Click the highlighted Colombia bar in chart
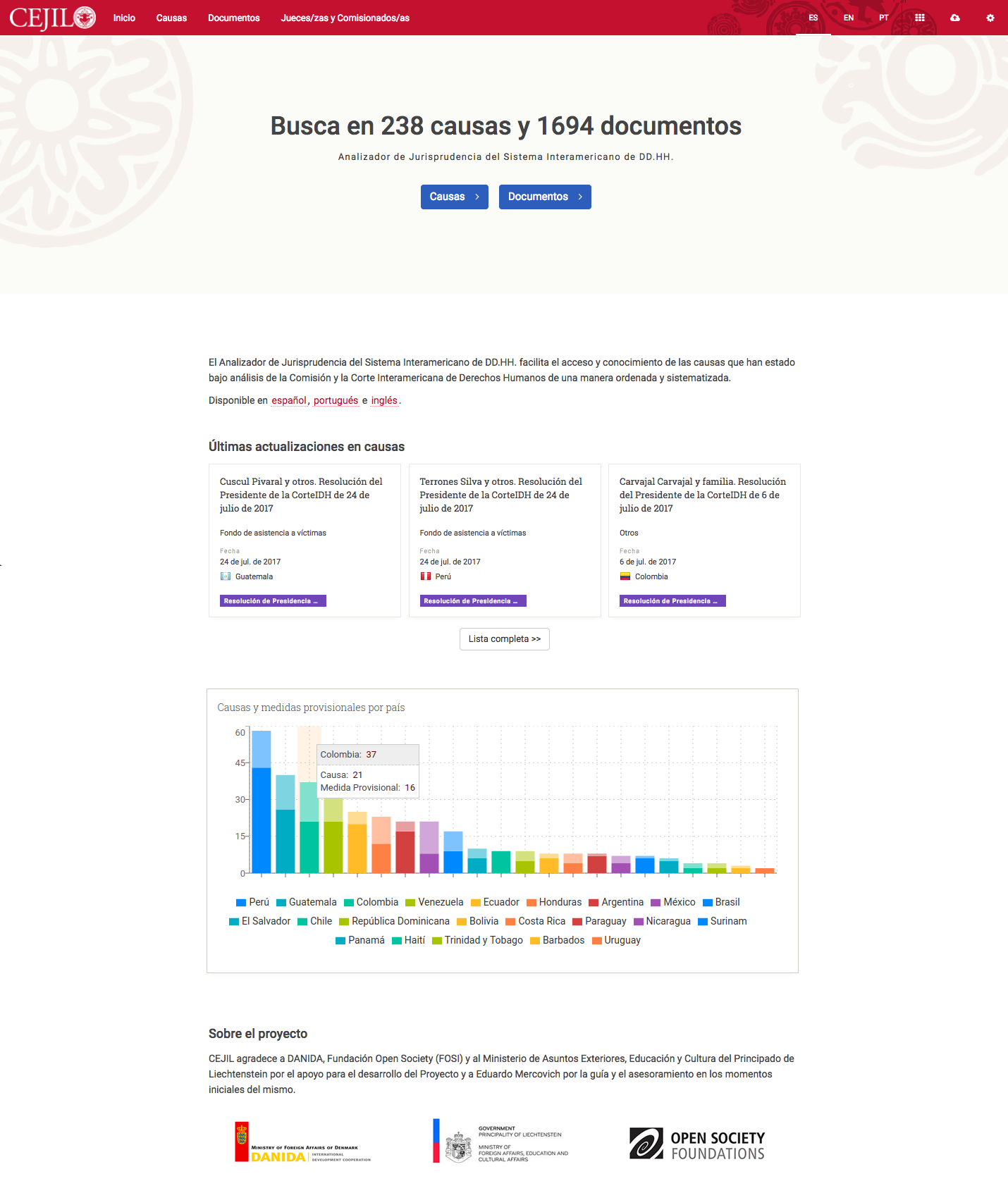The image size is (1008, 1198). point(309,827)
